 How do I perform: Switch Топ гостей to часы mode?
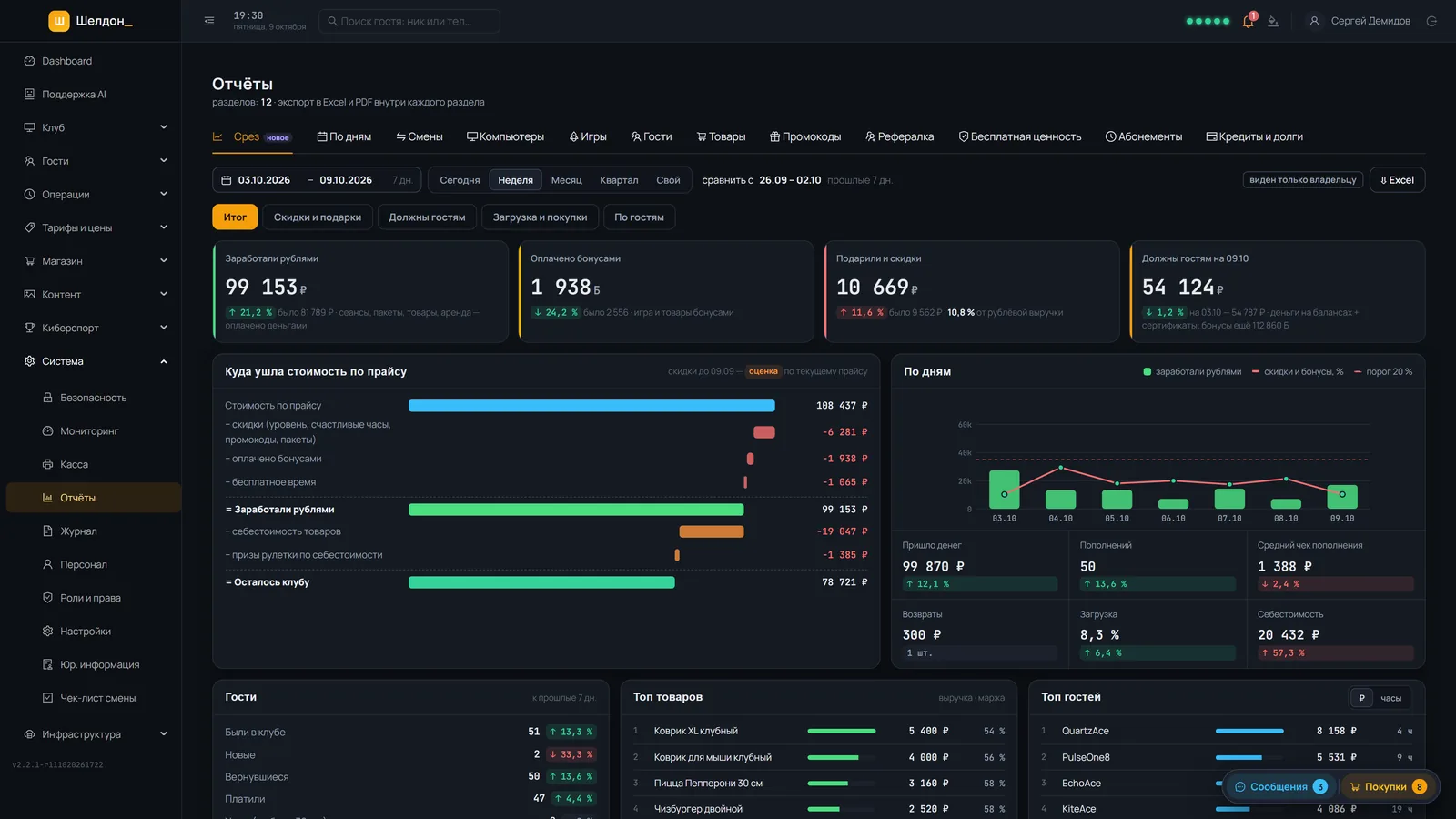pos(1391,698)
